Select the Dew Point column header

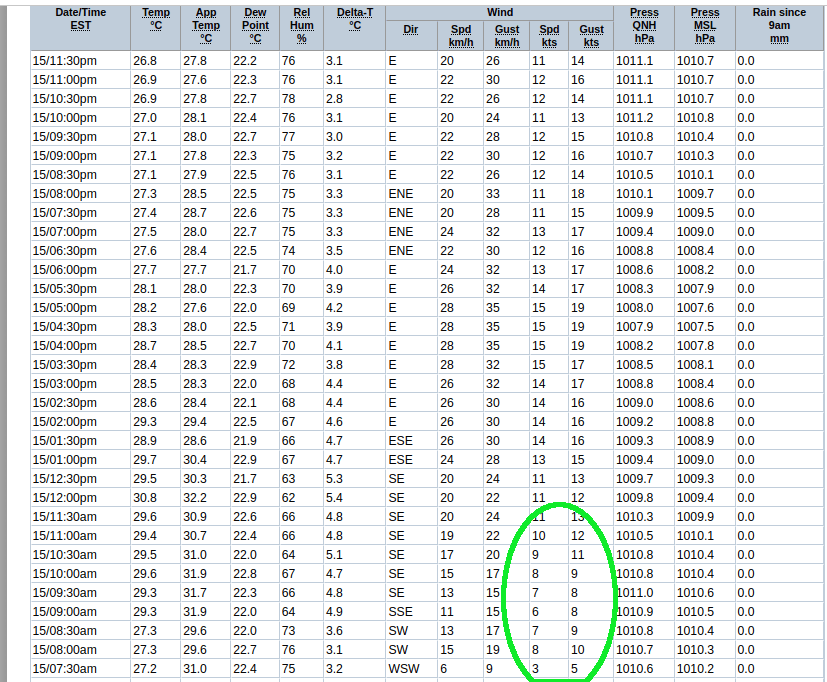255,25
